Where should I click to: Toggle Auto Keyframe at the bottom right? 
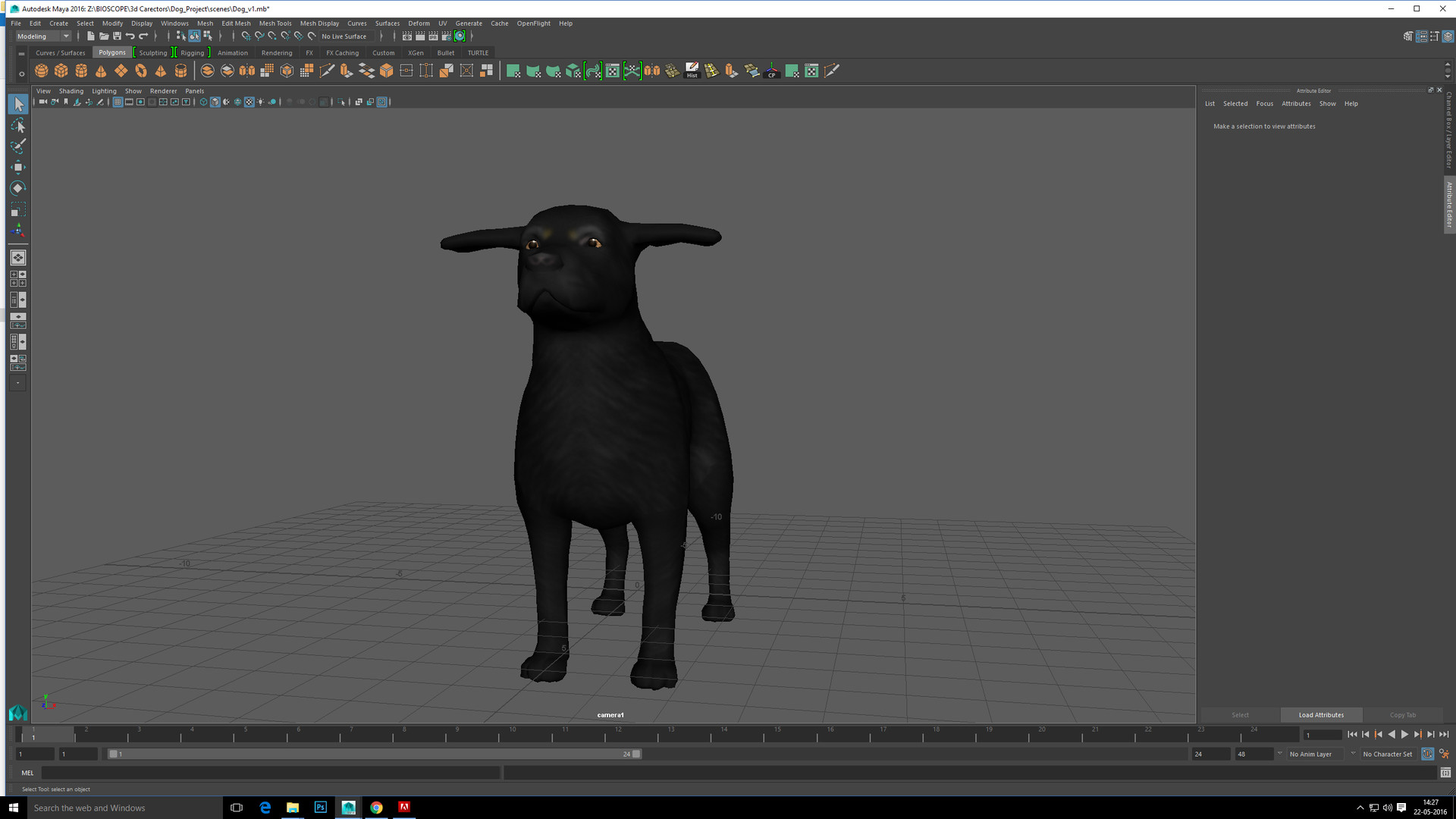[1428, 754]
